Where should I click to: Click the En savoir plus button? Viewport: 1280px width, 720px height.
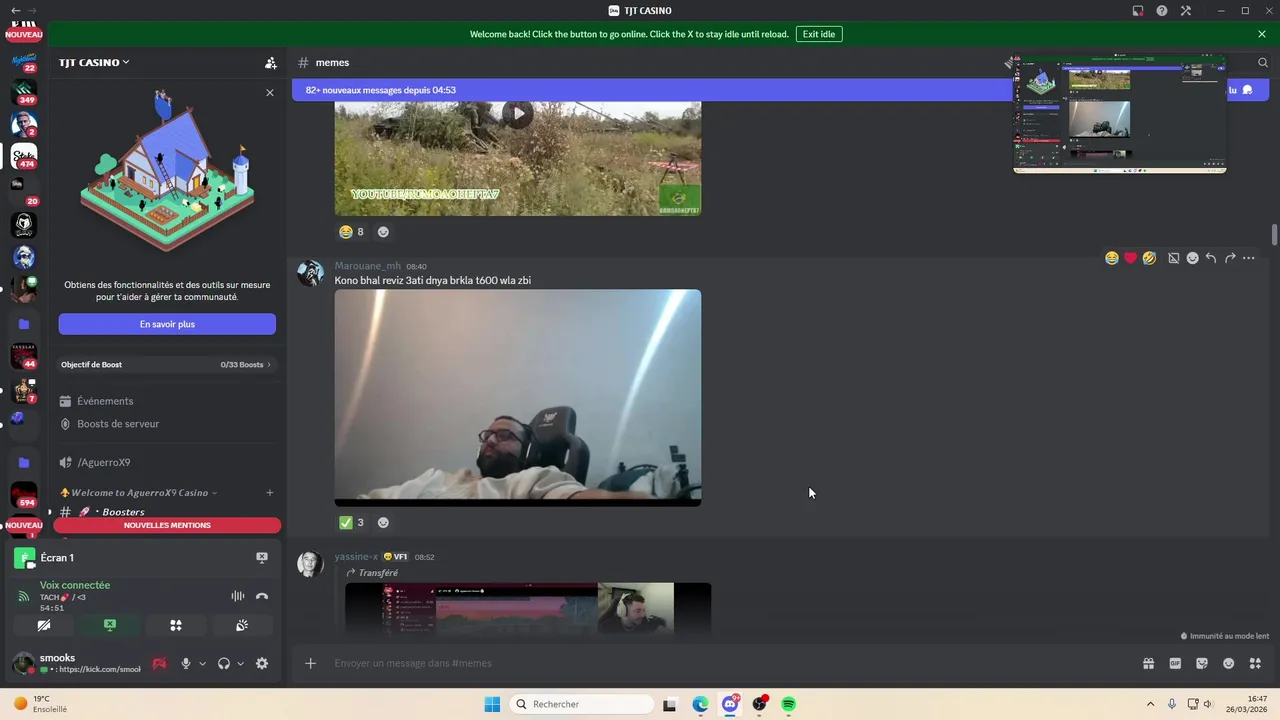[167, 324]
